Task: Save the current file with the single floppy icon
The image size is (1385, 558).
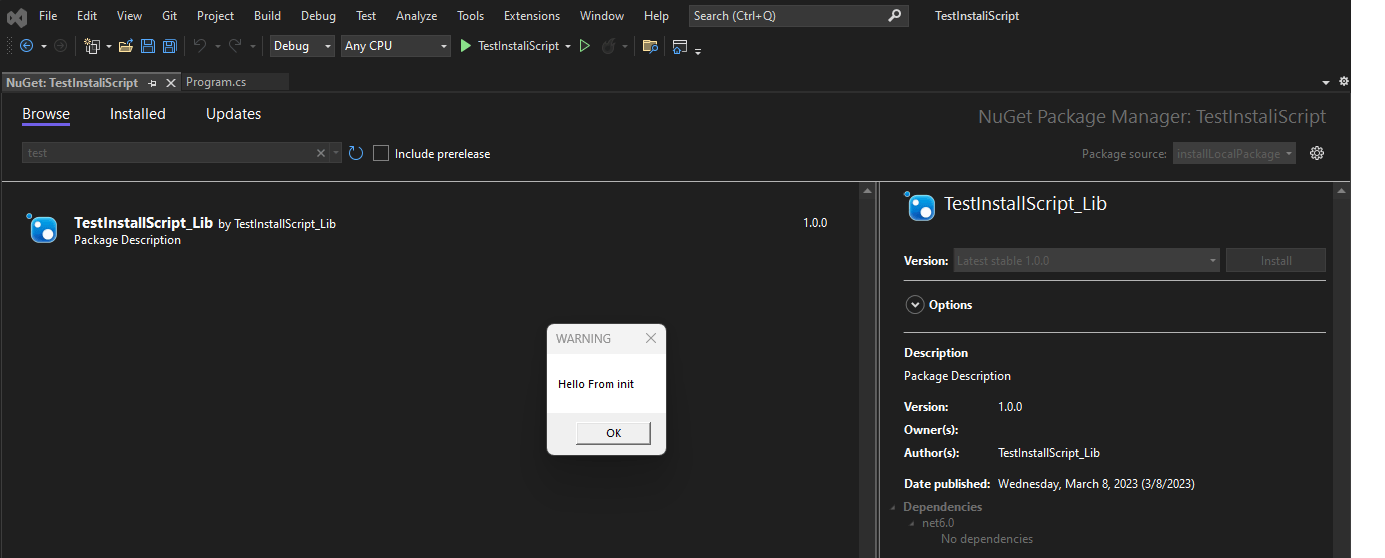Action: [x=148, y=46]
